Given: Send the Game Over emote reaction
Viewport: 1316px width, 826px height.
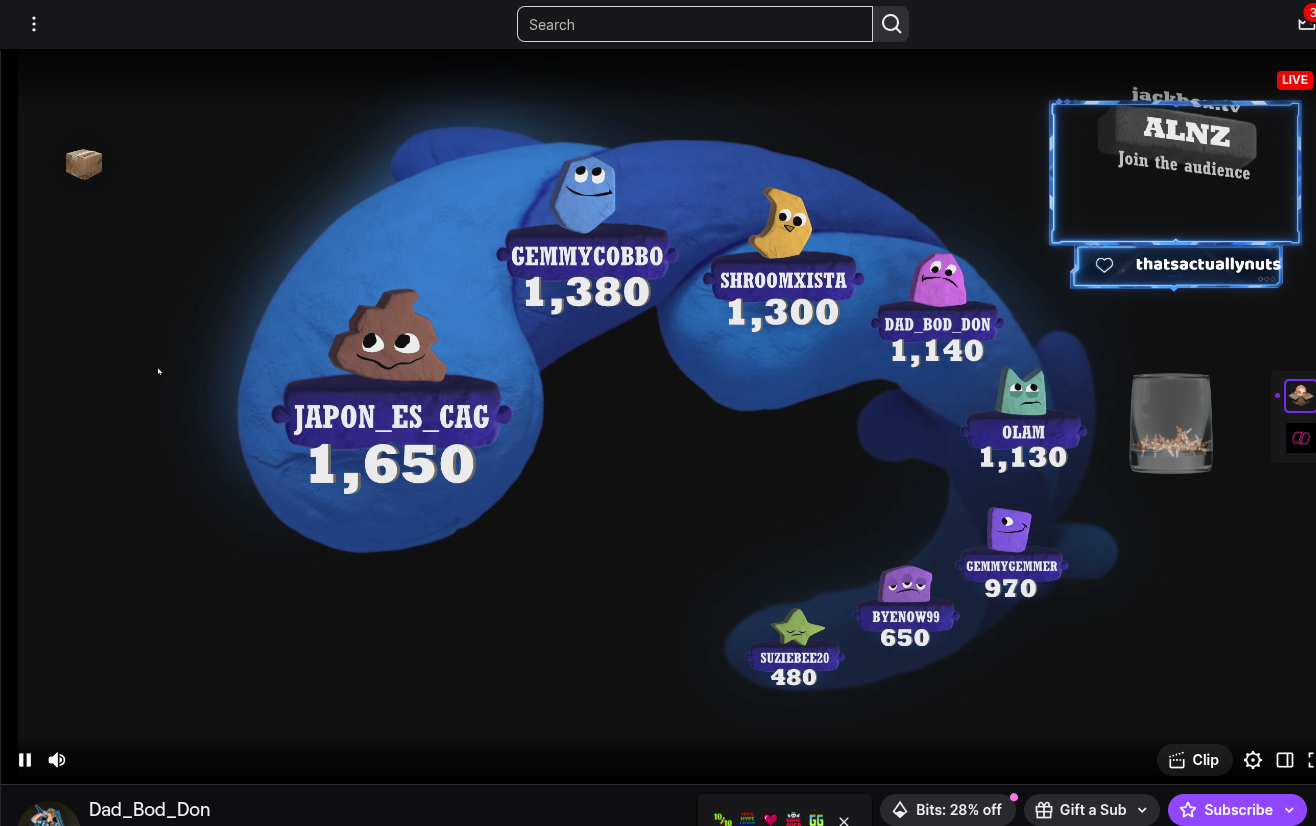Looking at the screenshot, I should point(794,820).
